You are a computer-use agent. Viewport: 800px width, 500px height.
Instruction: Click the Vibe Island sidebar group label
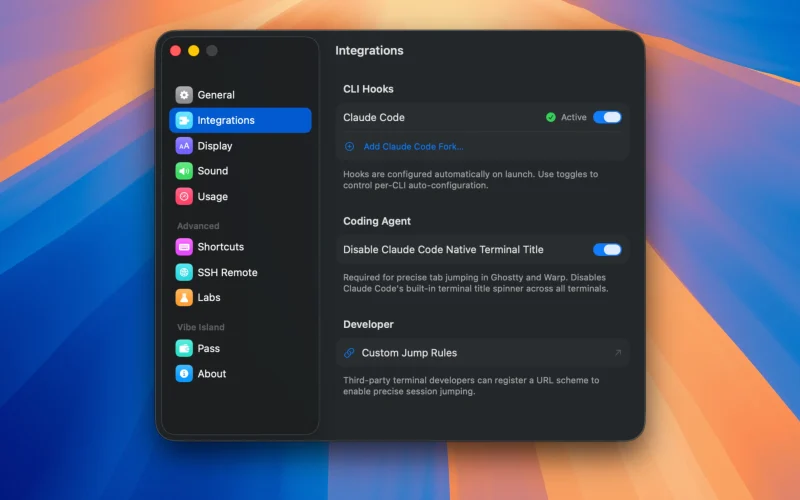click(201, 327)
